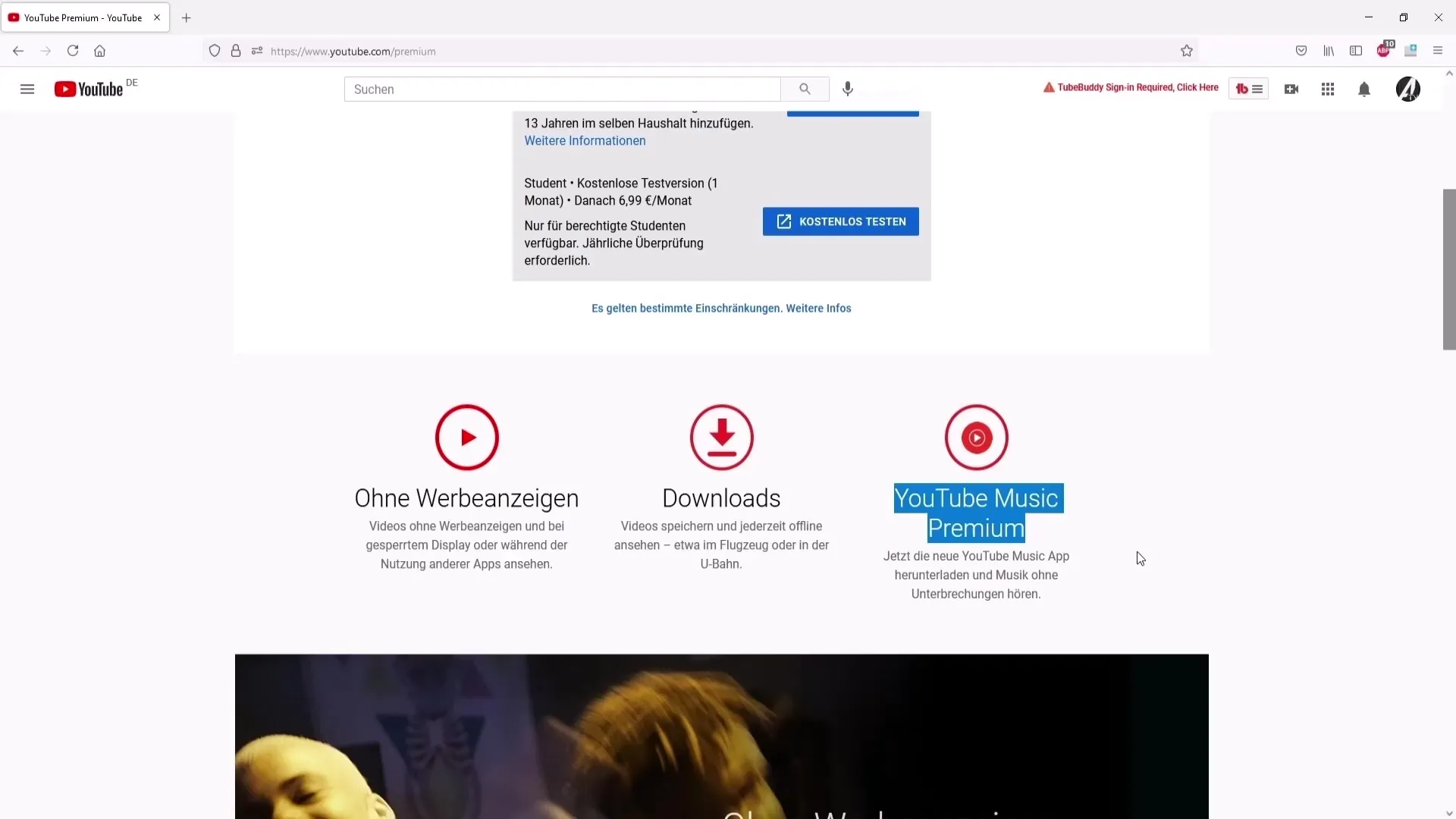Click the browser address bar URL

pos(353,52)
